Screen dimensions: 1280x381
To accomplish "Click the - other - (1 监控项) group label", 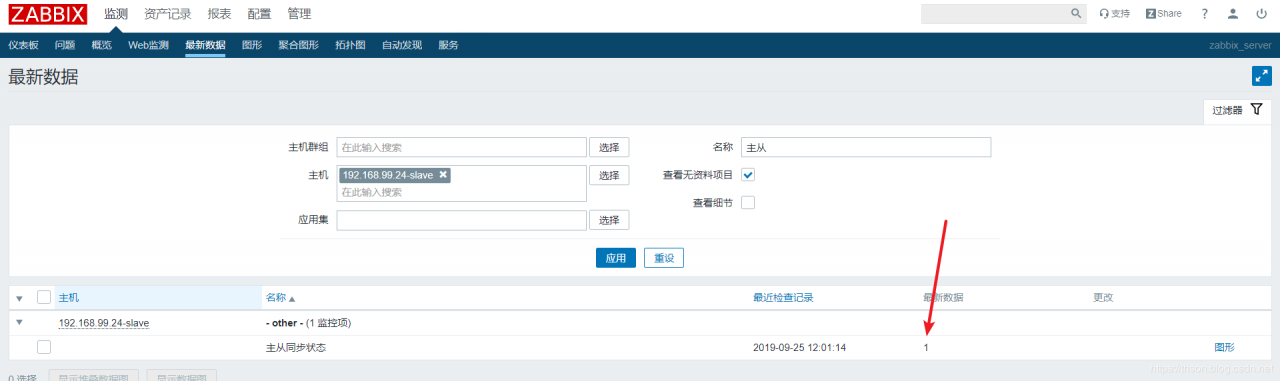I will [x=308, y=323].
